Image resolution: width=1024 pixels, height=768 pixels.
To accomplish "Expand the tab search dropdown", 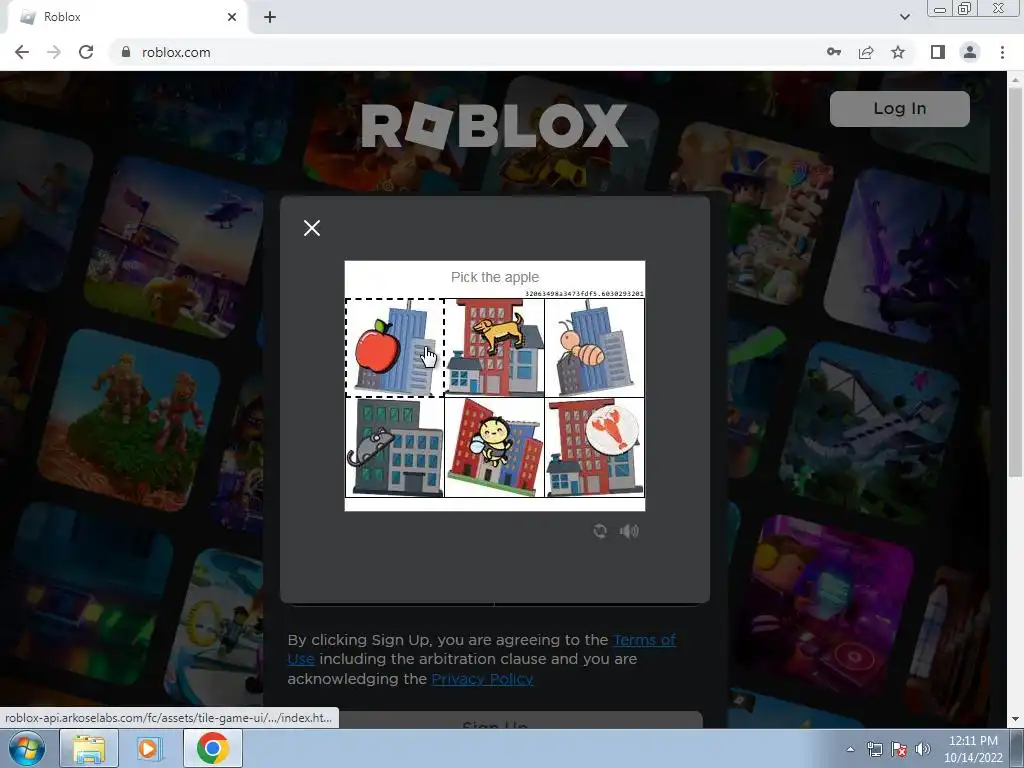I will coord(904,17).
